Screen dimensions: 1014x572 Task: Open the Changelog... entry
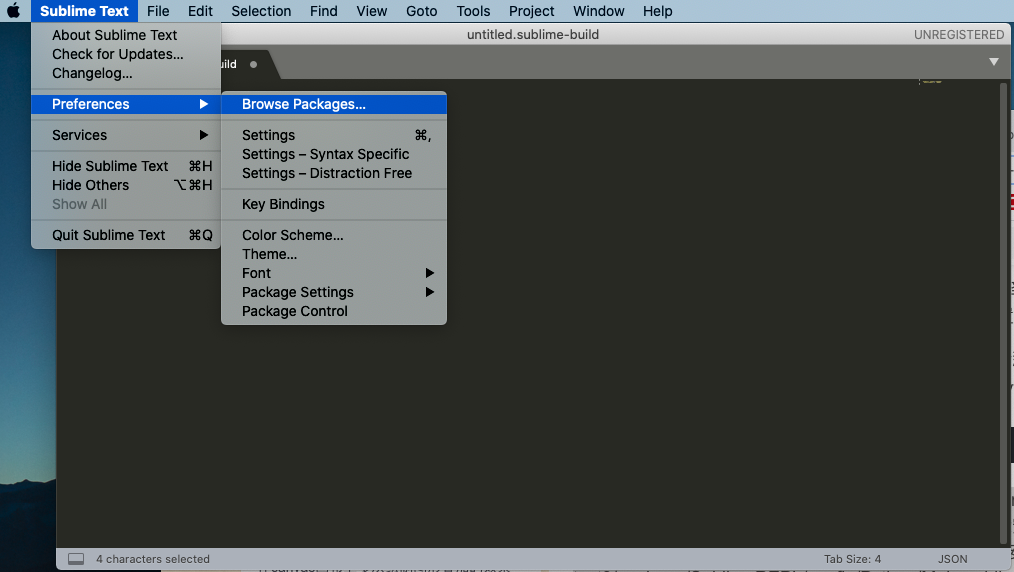click(x=126, y=73)
